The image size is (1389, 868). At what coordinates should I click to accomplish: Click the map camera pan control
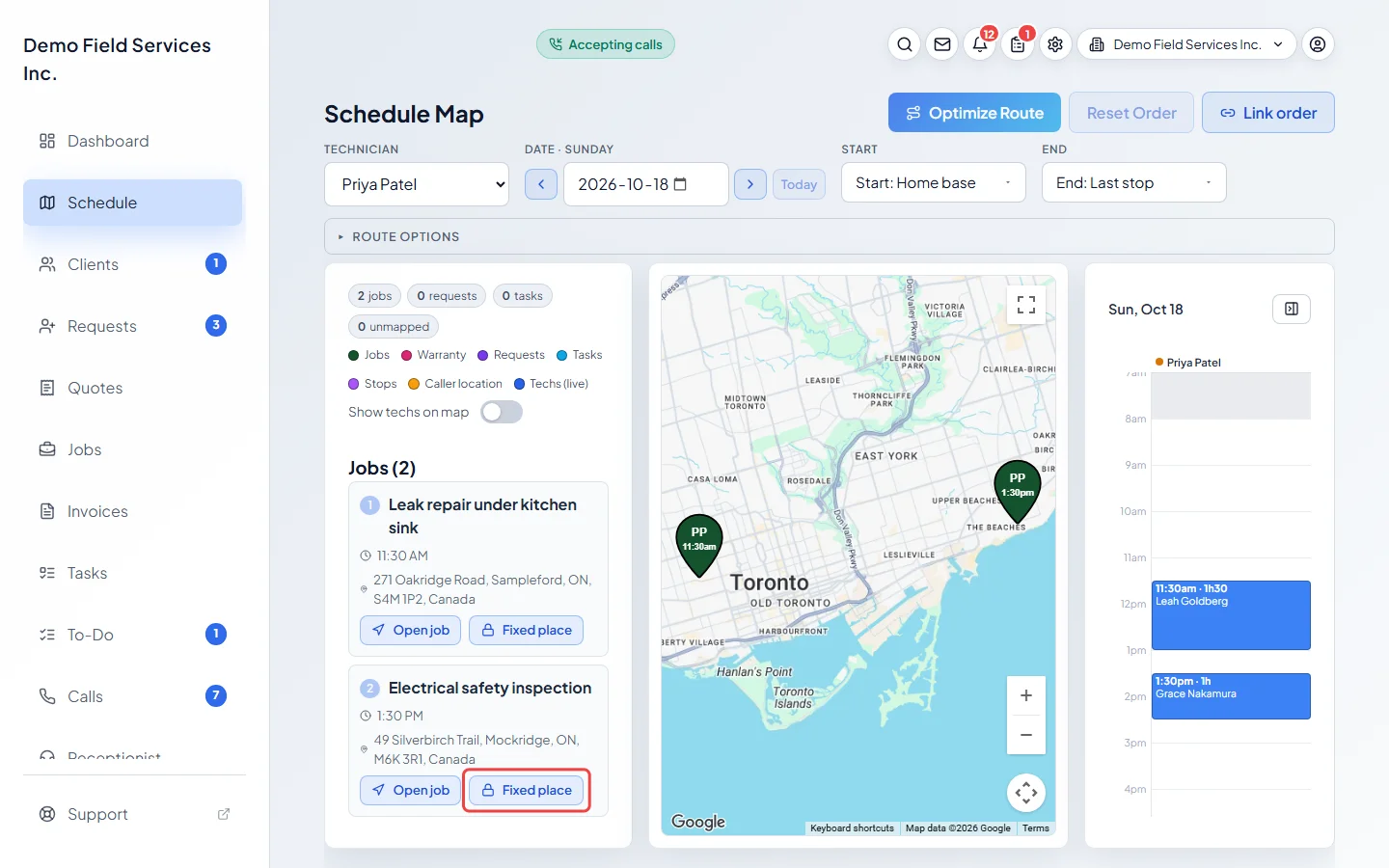(1026, 793)
